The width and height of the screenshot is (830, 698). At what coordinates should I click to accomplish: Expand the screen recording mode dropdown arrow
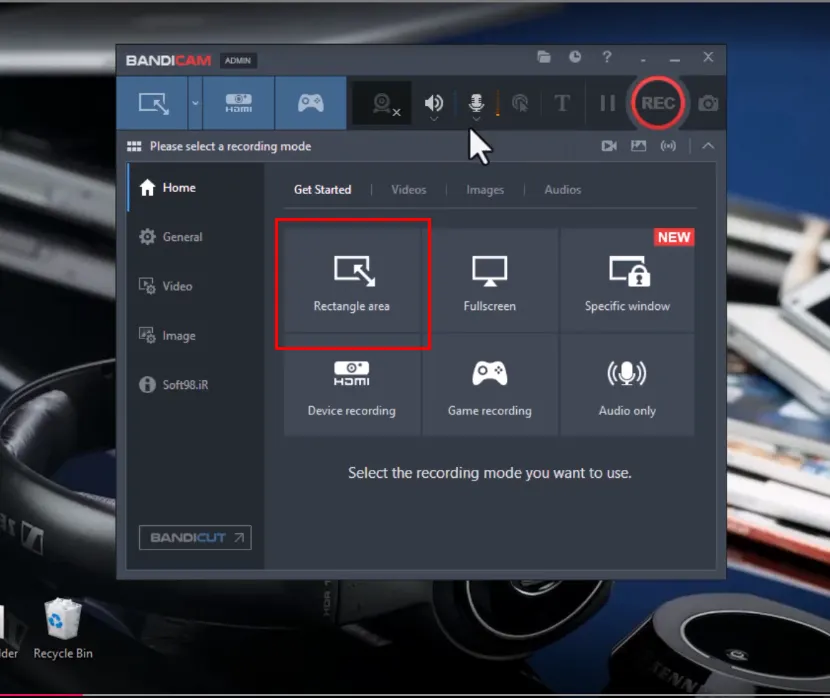195,103
